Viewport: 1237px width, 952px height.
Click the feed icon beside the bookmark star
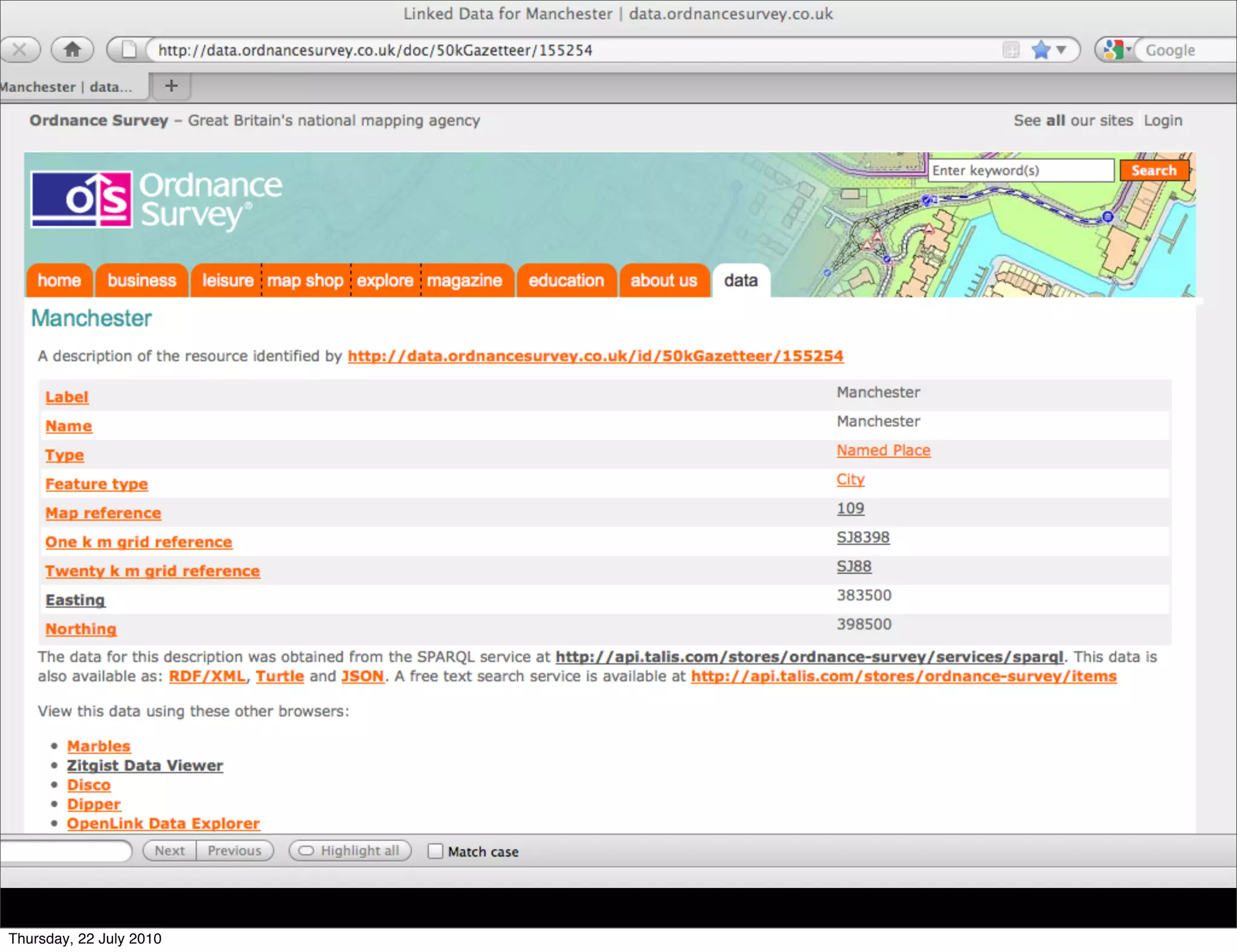point(1010,50)
